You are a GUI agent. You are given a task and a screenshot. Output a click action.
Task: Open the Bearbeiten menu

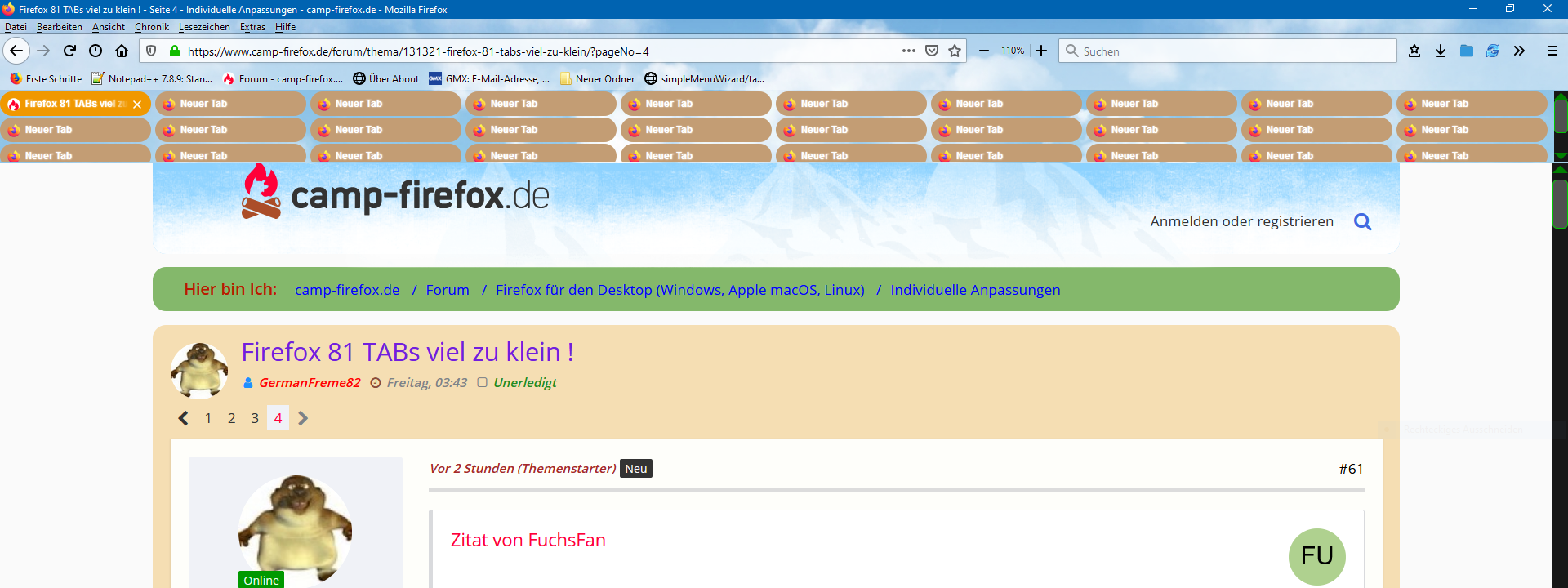point(60,27)
